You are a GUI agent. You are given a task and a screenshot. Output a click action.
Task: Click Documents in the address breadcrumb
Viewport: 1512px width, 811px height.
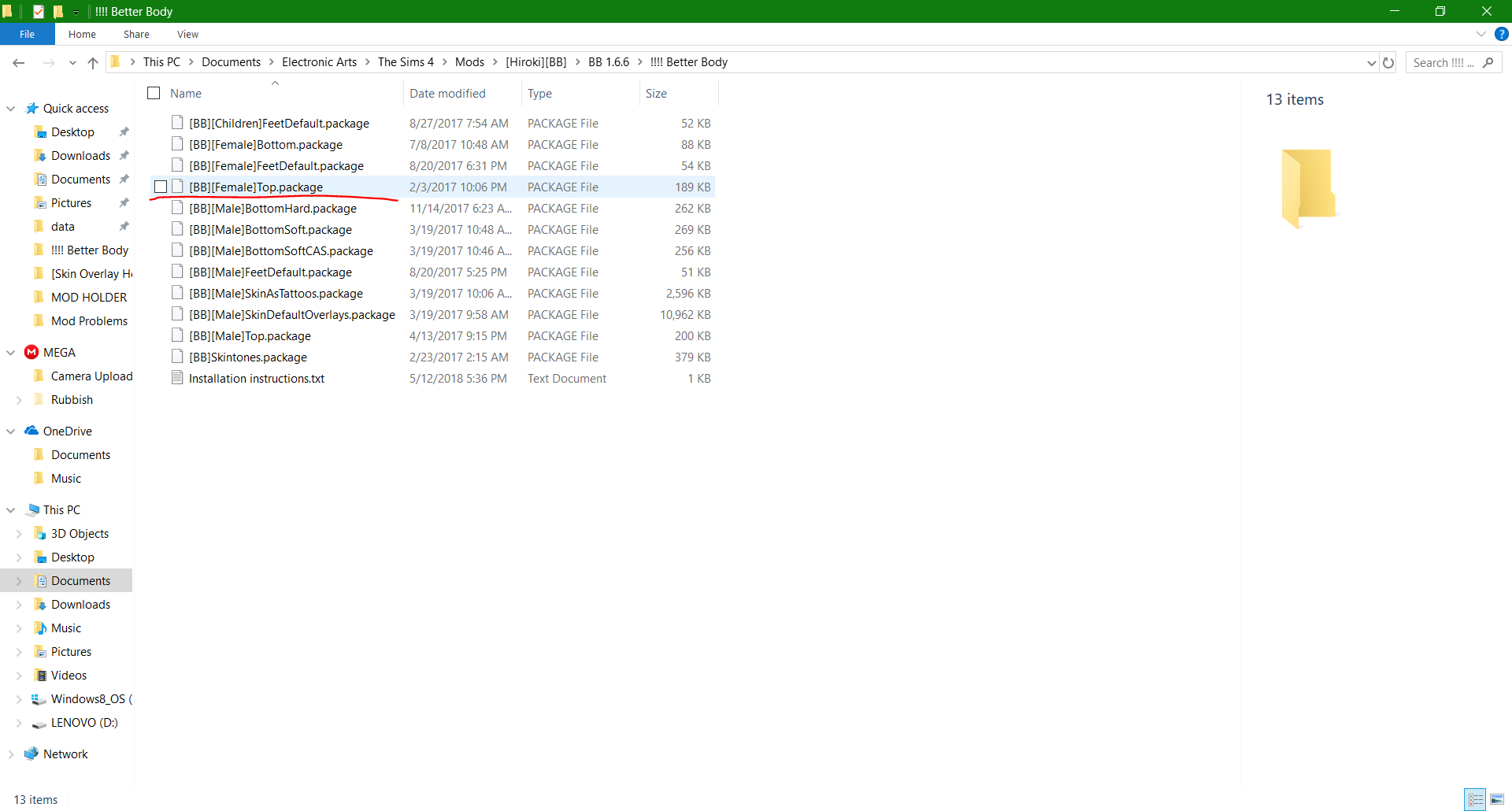[231, 62]
